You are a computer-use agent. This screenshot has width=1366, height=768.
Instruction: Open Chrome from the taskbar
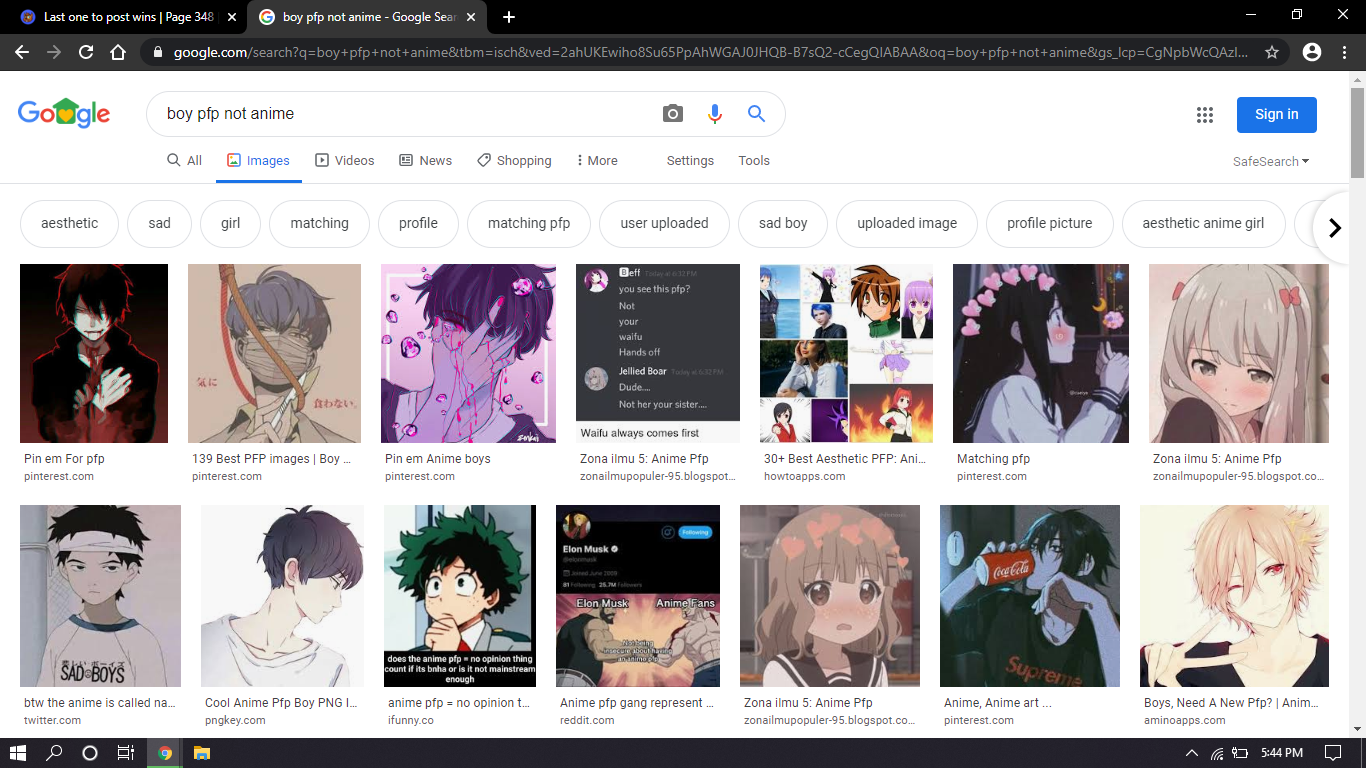coord(165,753)
